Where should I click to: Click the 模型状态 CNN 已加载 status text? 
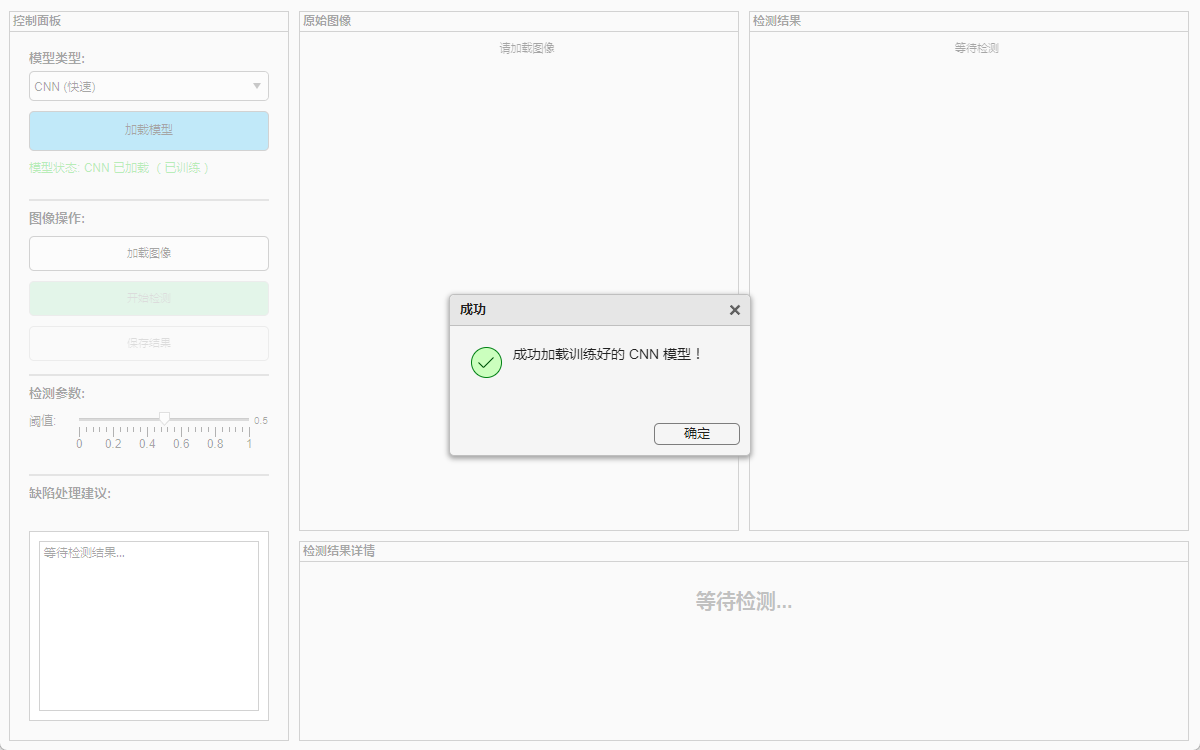pyautogui.click(x=120, y=168)
